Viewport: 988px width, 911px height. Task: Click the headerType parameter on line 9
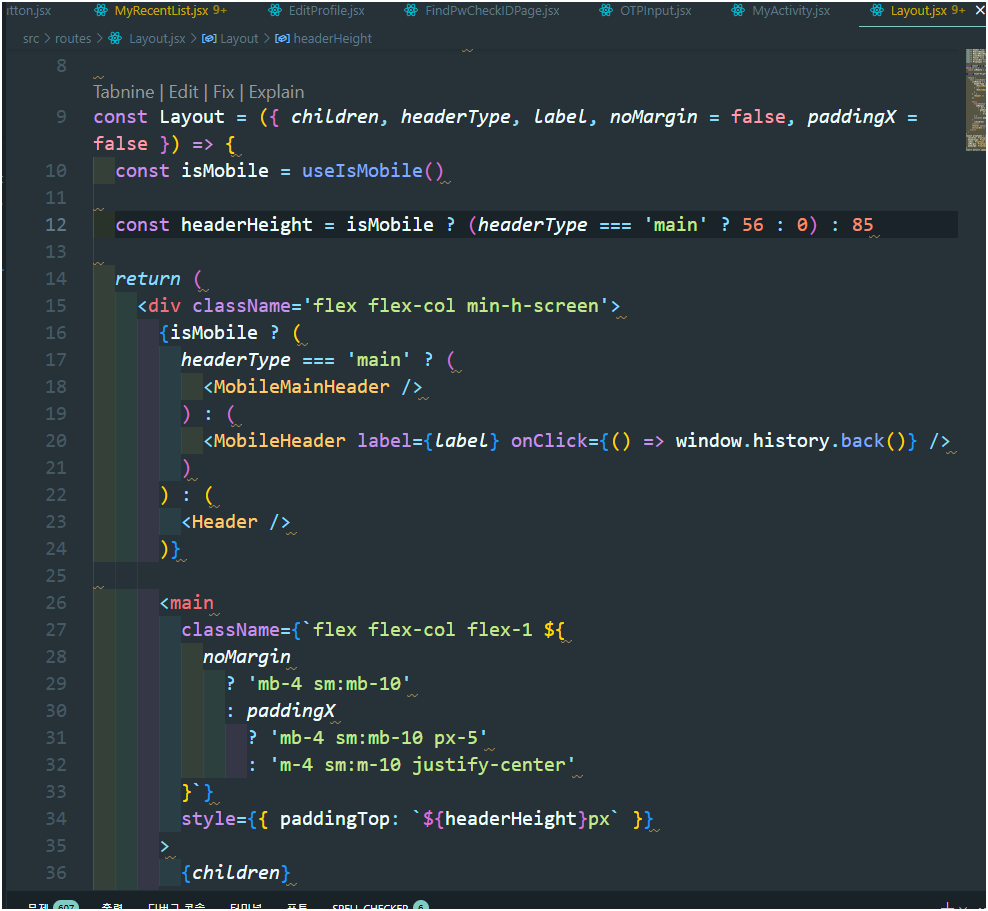pos(456,117)
